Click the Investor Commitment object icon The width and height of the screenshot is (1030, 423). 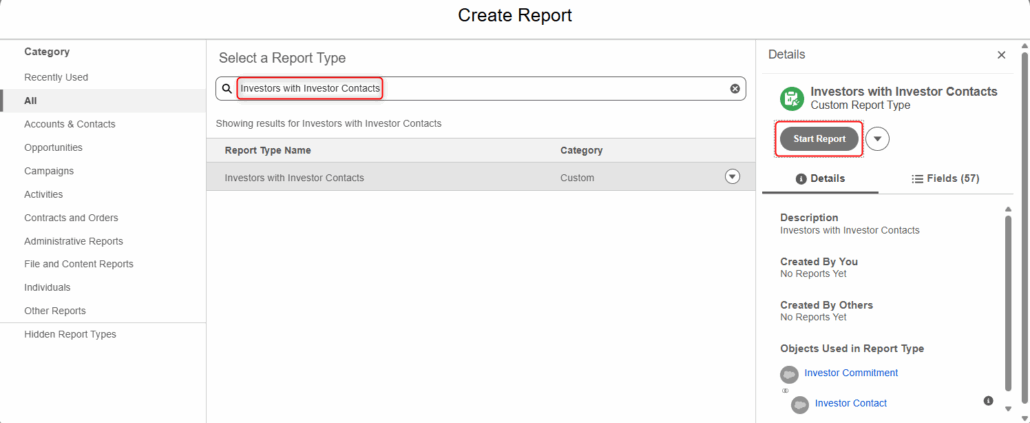[x=789, y=374]
